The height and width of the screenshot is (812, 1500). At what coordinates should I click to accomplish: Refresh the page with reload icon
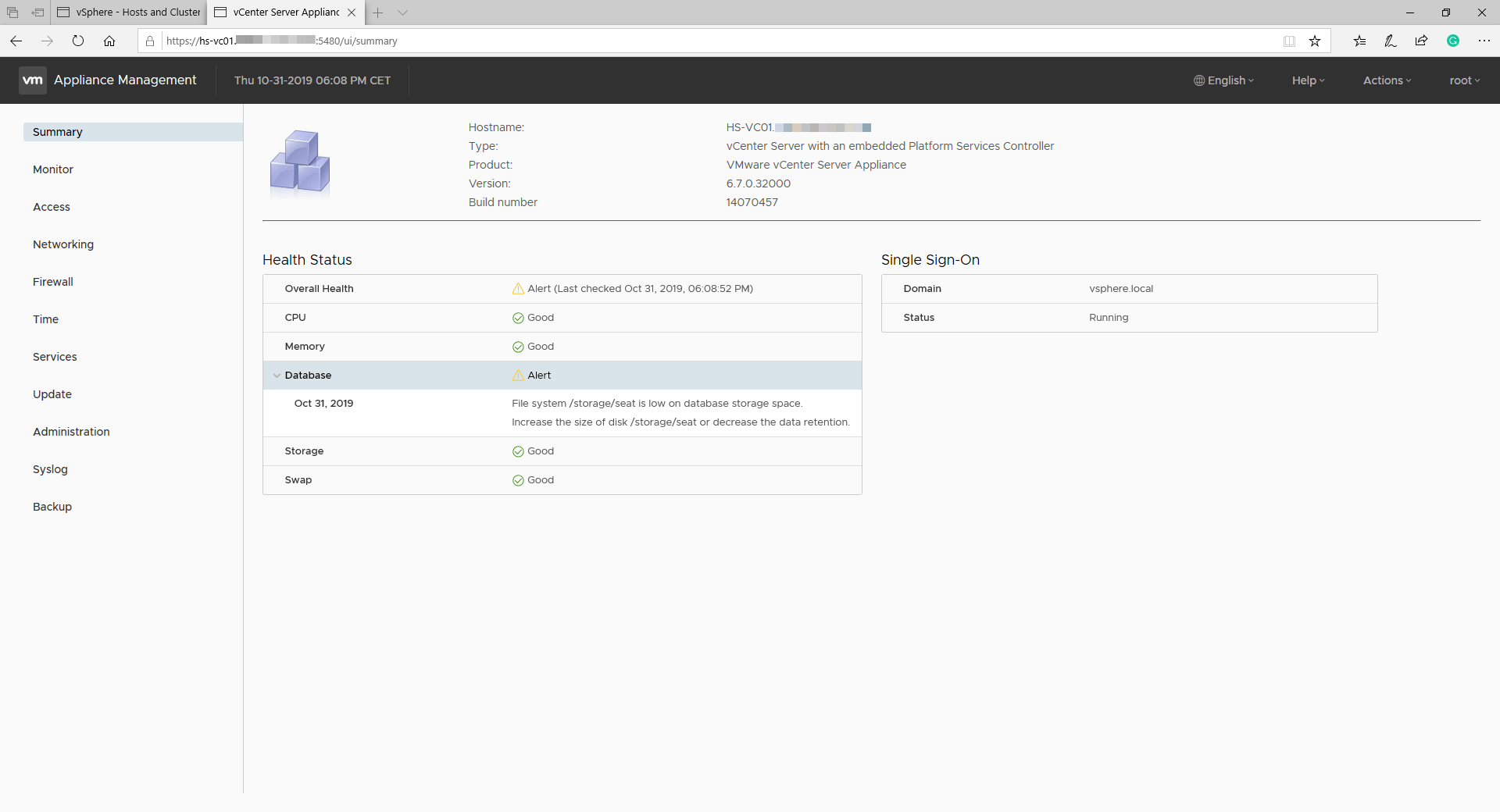(x=78, y=41)
